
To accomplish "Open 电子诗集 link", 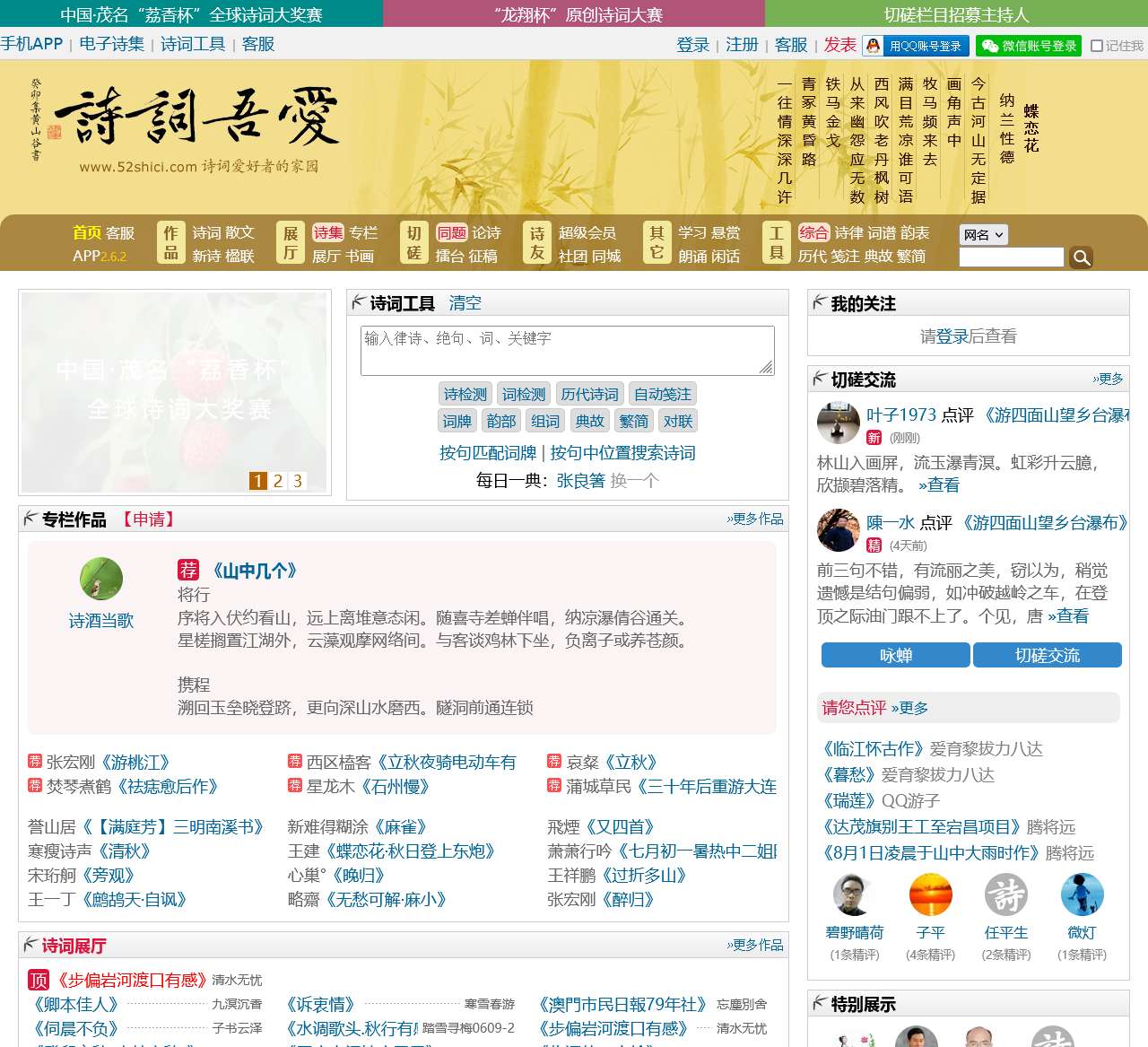I will coord(111,44).
